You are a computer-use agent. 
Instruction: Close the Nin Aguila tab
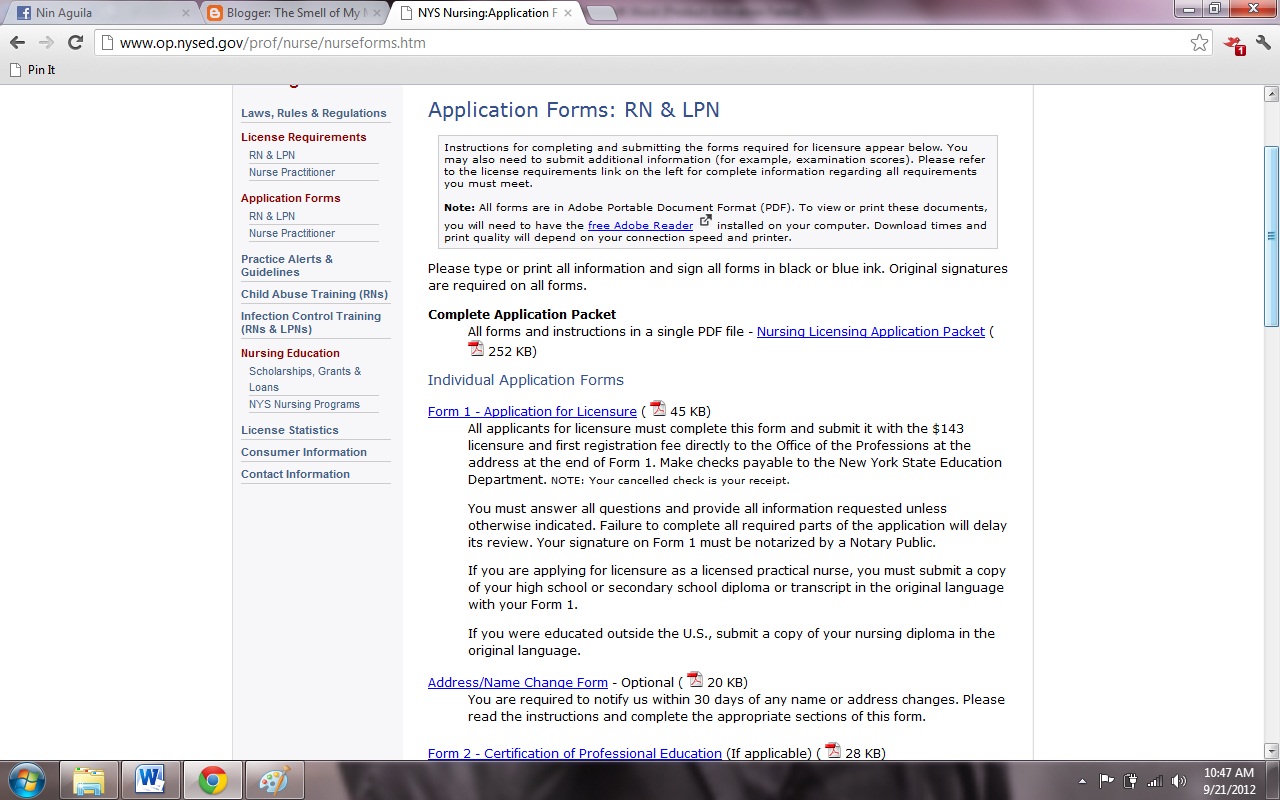186,14
